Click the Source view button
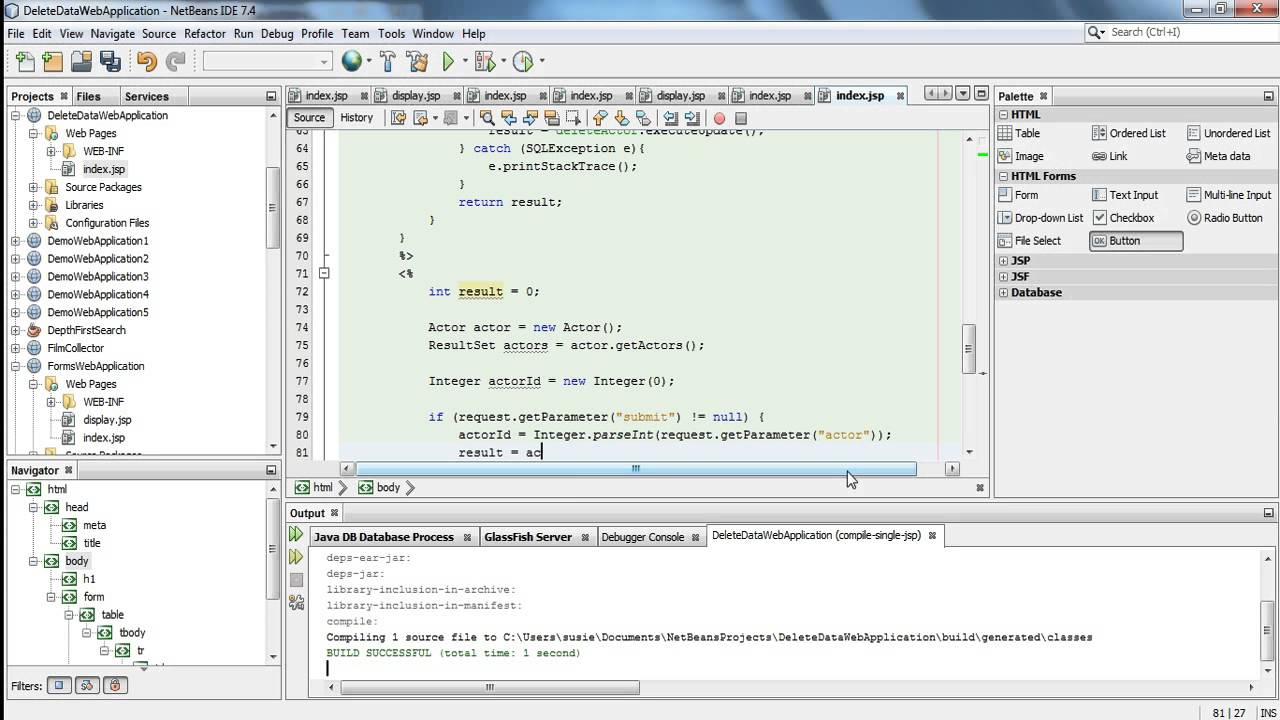 [309, 118]
